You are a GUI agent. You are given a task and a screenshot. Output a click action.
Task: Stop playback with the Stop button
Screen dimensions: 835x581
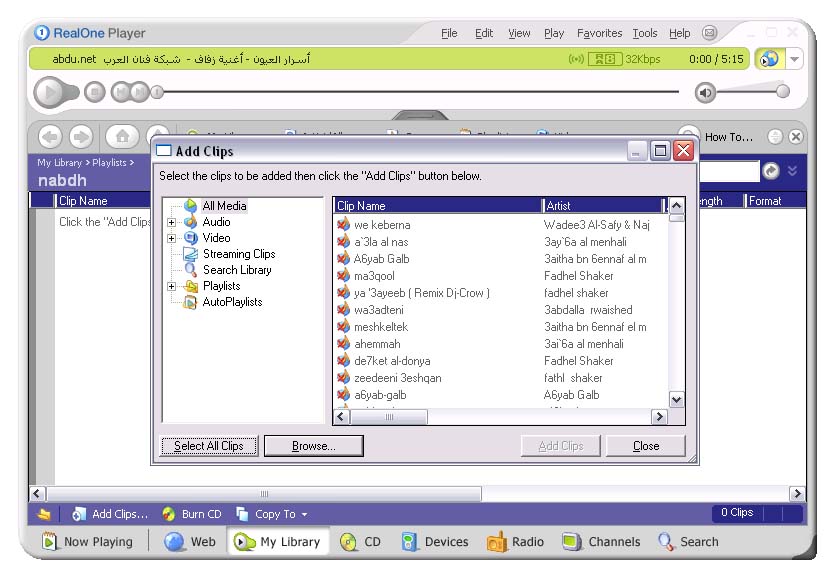(x=95, y=93)
